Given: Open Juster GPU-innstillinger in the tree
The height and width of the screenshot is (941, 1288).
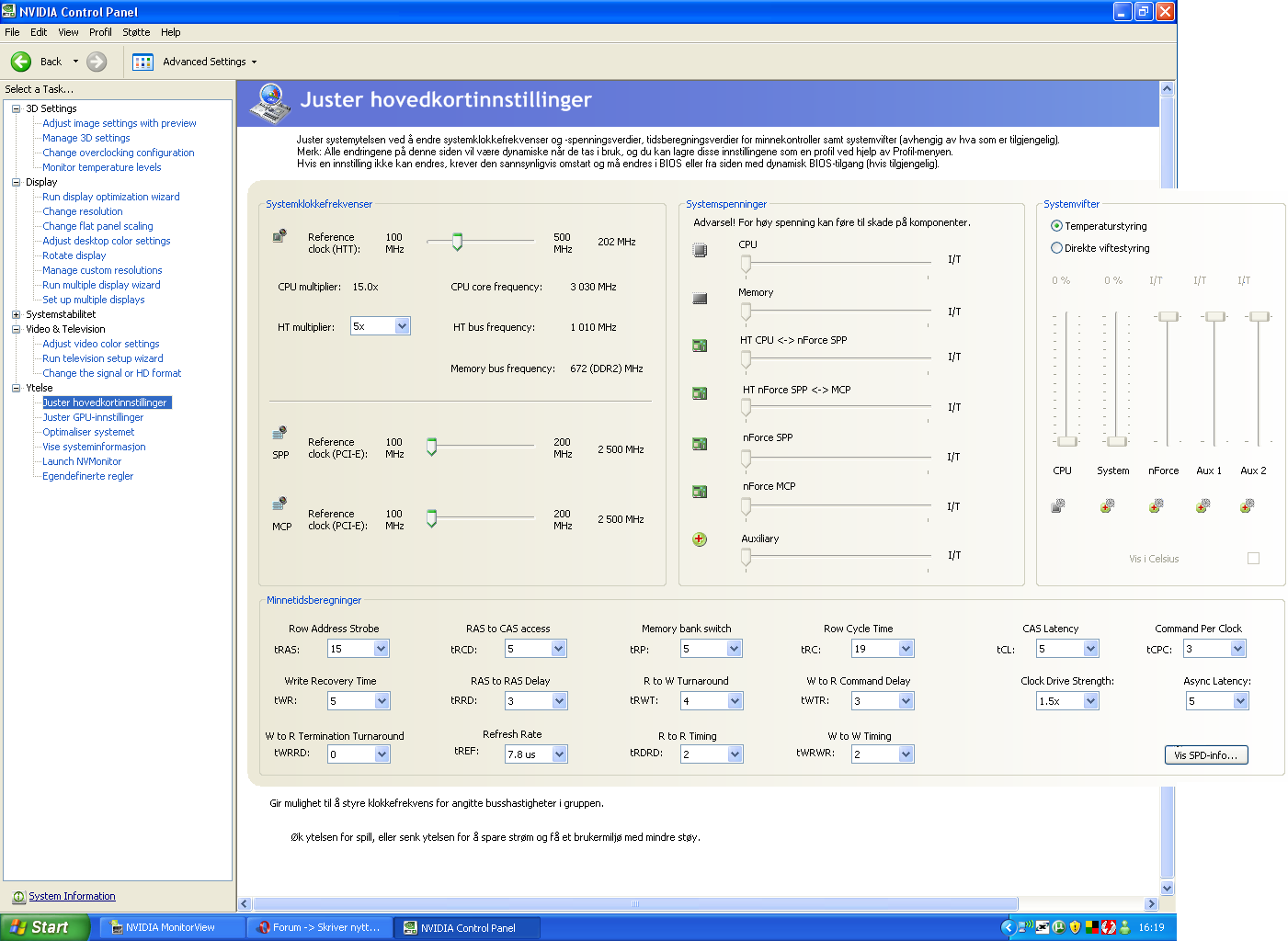Looking at the screenshot, I should [x=93, y=417].
